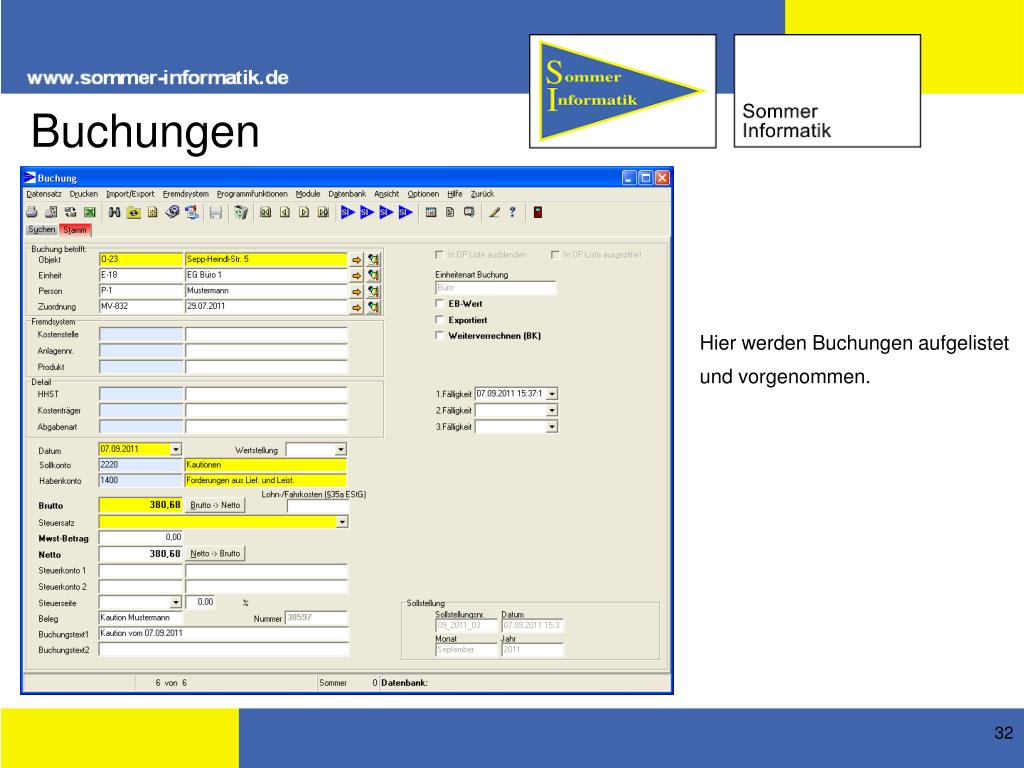
Task: Open the 1.Fälligkeit date dropdown
Action: pyautogui.click(x=552, y=394)
